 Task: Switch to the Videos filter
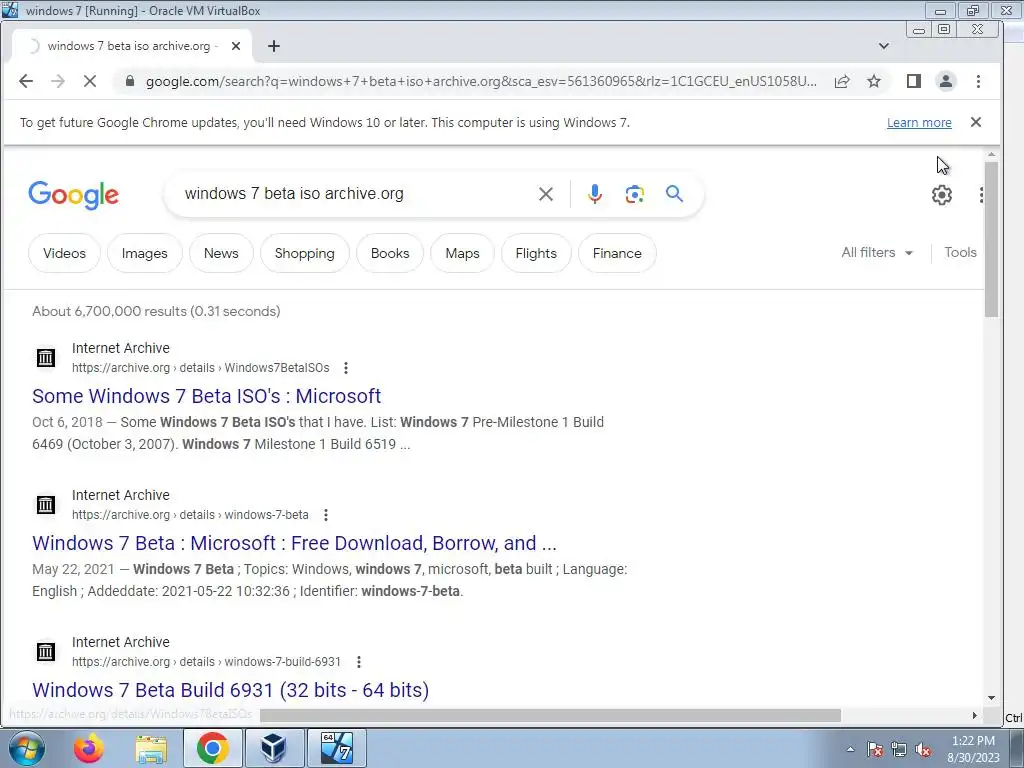64,253
